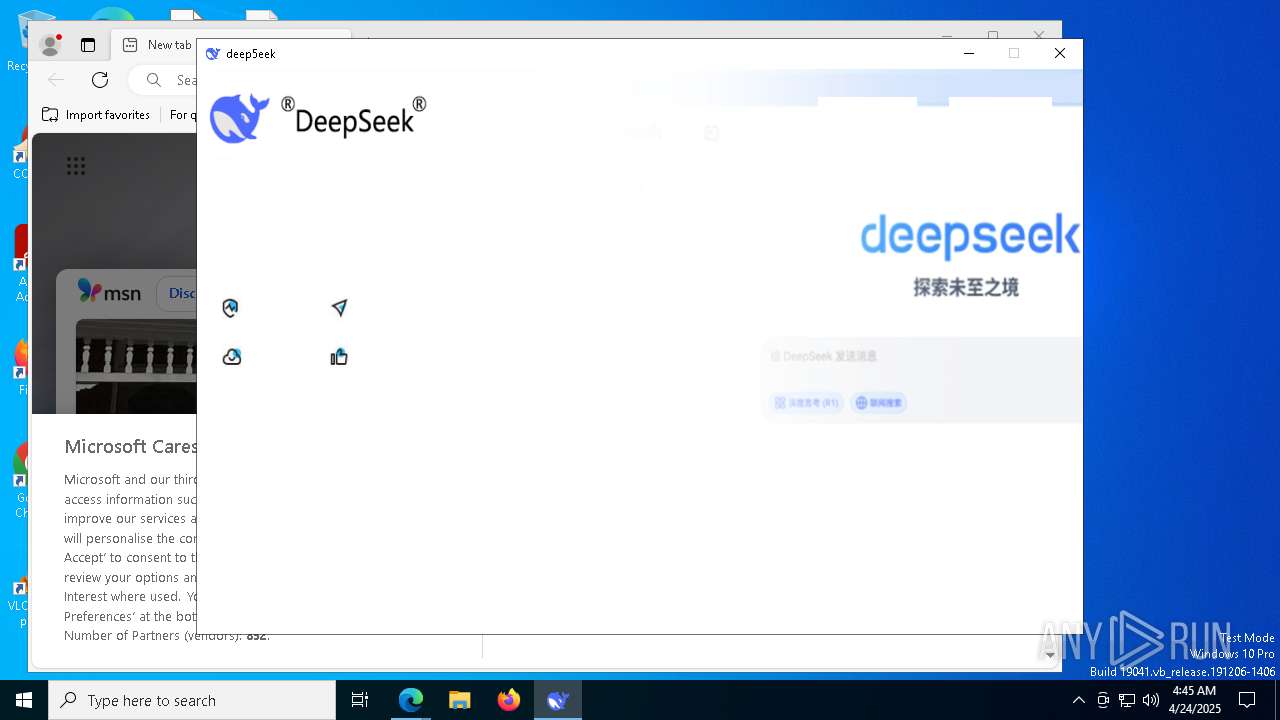The image size is (1280, 720).
Task: Click the volume speaker tray icon
Action: click(x=1151, y=700)
